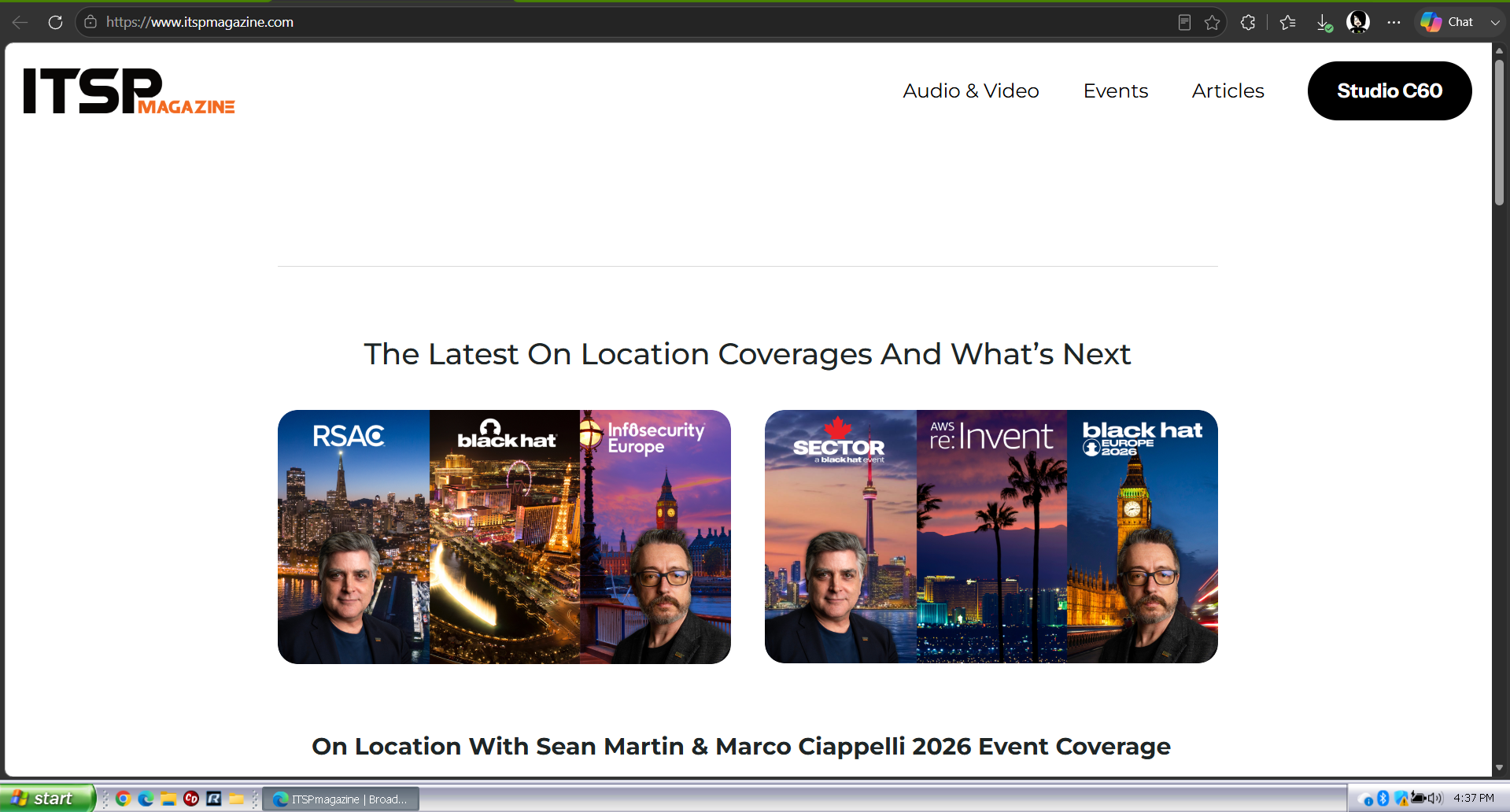Screen dimensions: 1510x812
Task: Launch Google Chrome from quick launch
Action: point(123,799)
